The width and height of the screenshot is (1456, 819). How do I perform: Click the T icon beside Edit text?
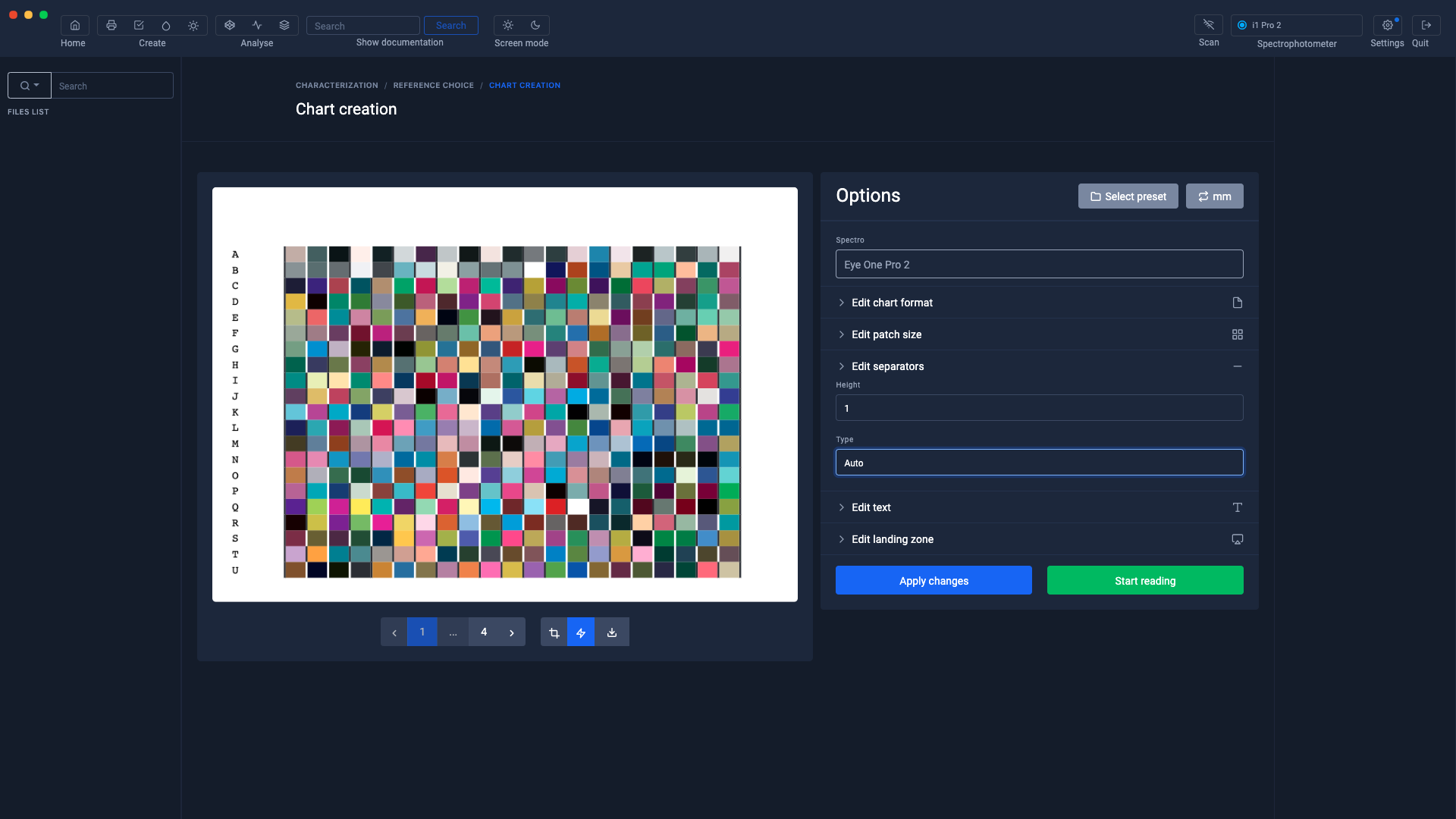point(1238,507)
